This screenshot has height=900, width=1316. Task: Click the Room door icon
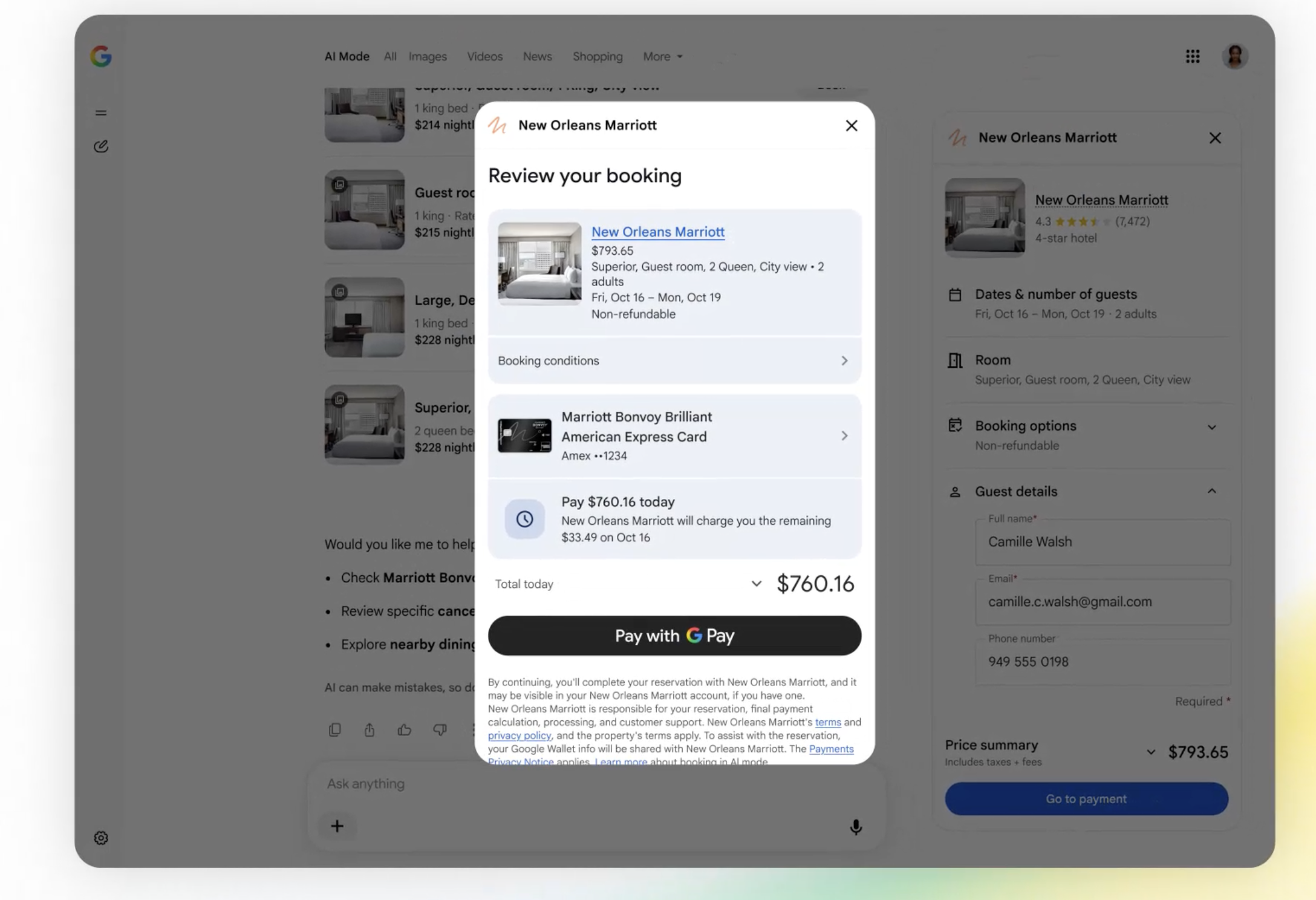click(x=955, y=360)
